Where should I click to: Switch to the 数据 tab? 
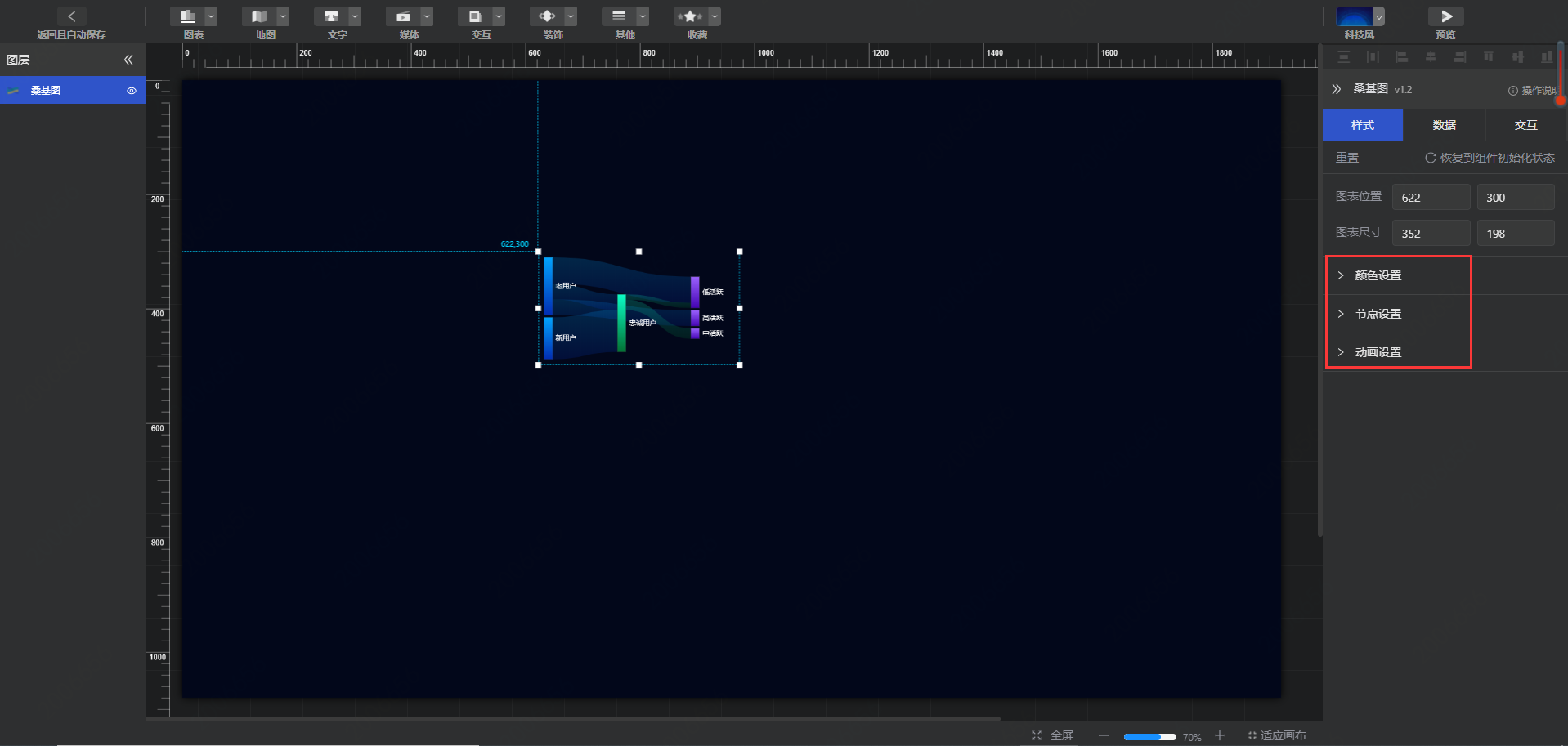1445,125
